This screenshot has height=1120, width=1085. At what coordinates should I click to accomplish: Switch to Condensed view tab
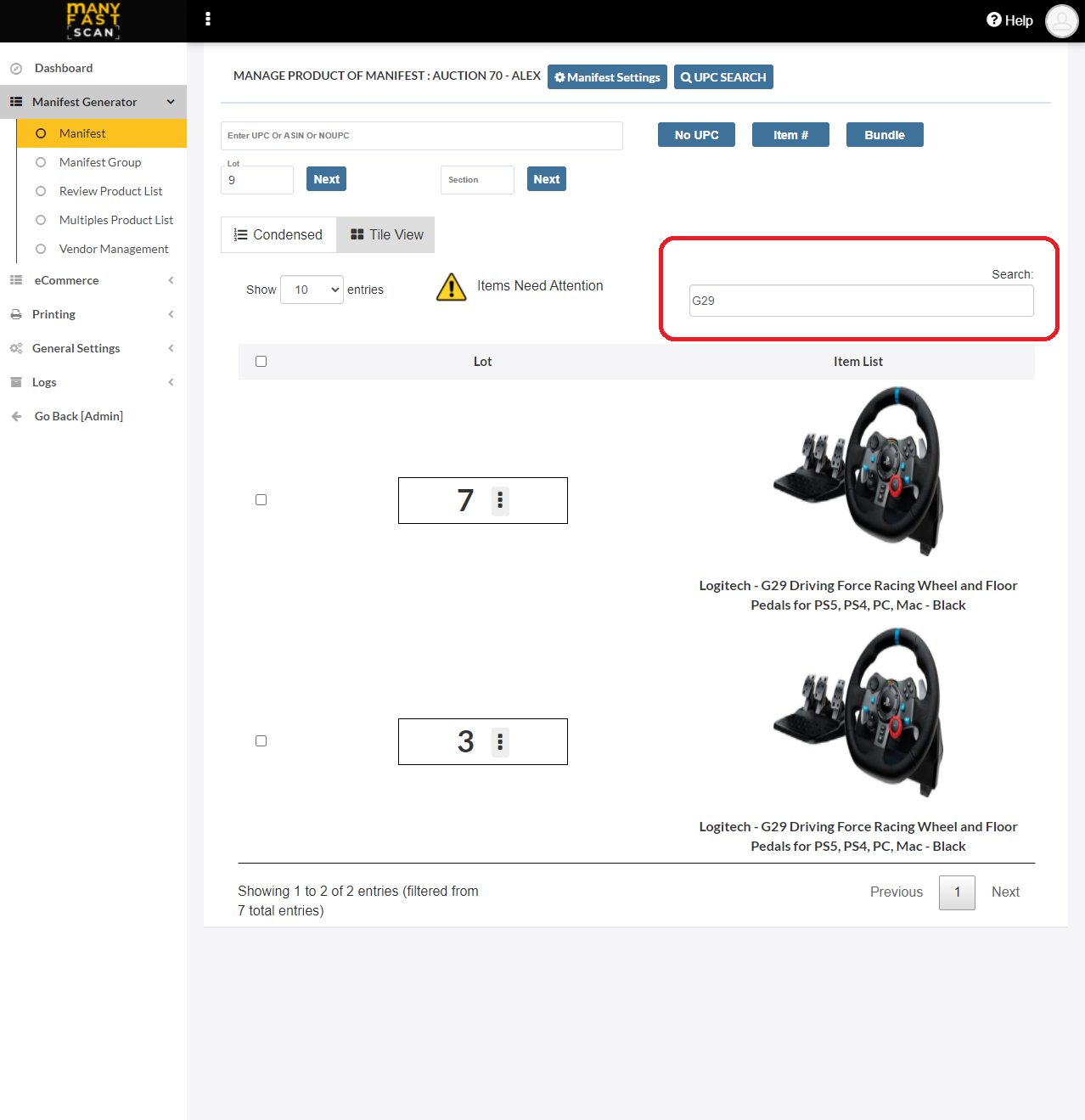point(278,234)
